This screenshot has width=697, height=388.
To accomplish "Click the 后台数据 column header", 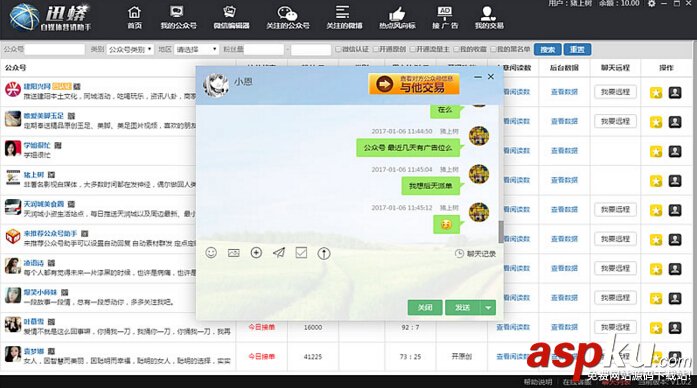I will [x=564, y=68].
